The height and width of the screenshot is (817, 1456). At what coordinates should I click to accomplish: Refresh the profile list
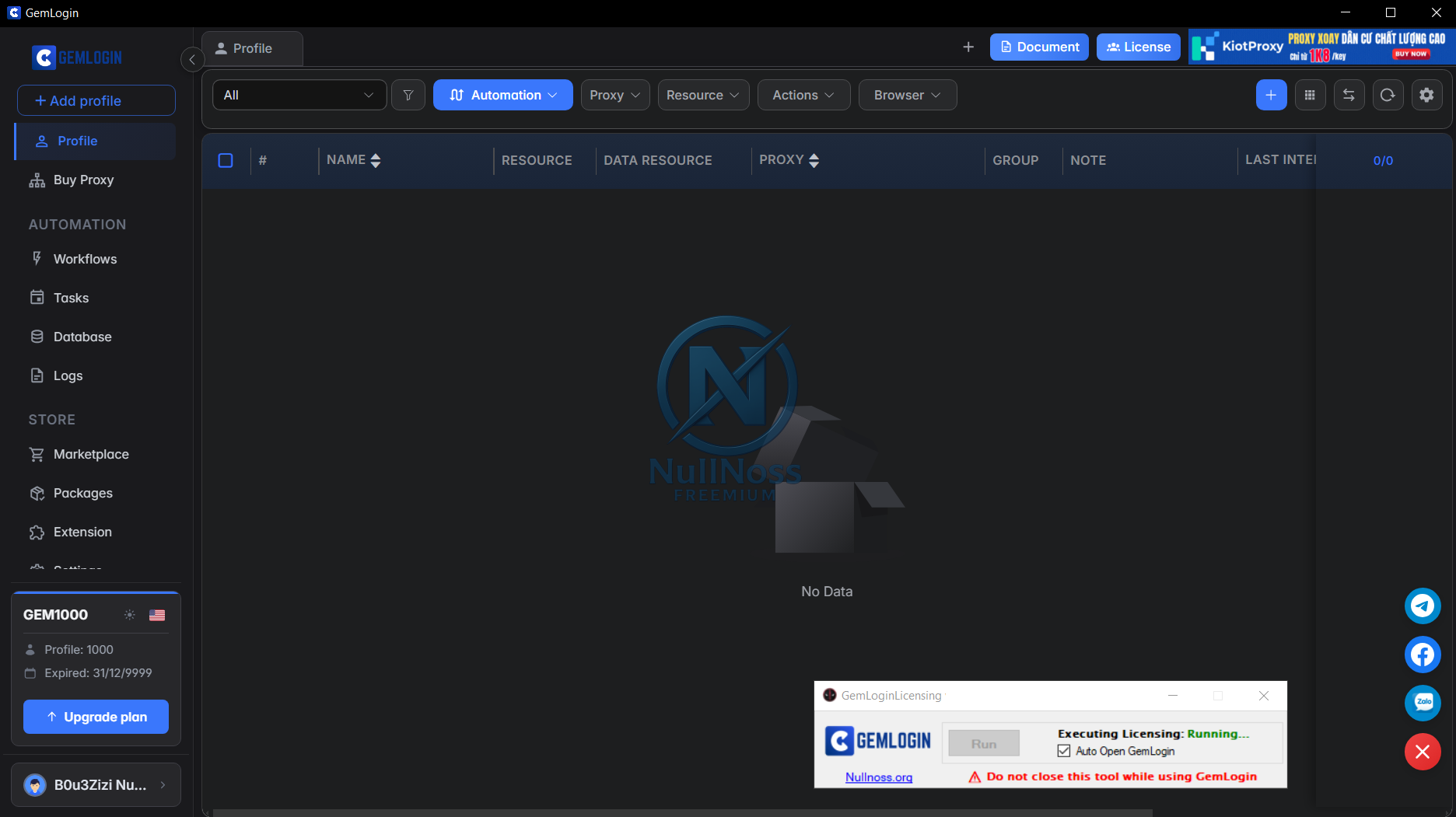[x=1388, y=95]
